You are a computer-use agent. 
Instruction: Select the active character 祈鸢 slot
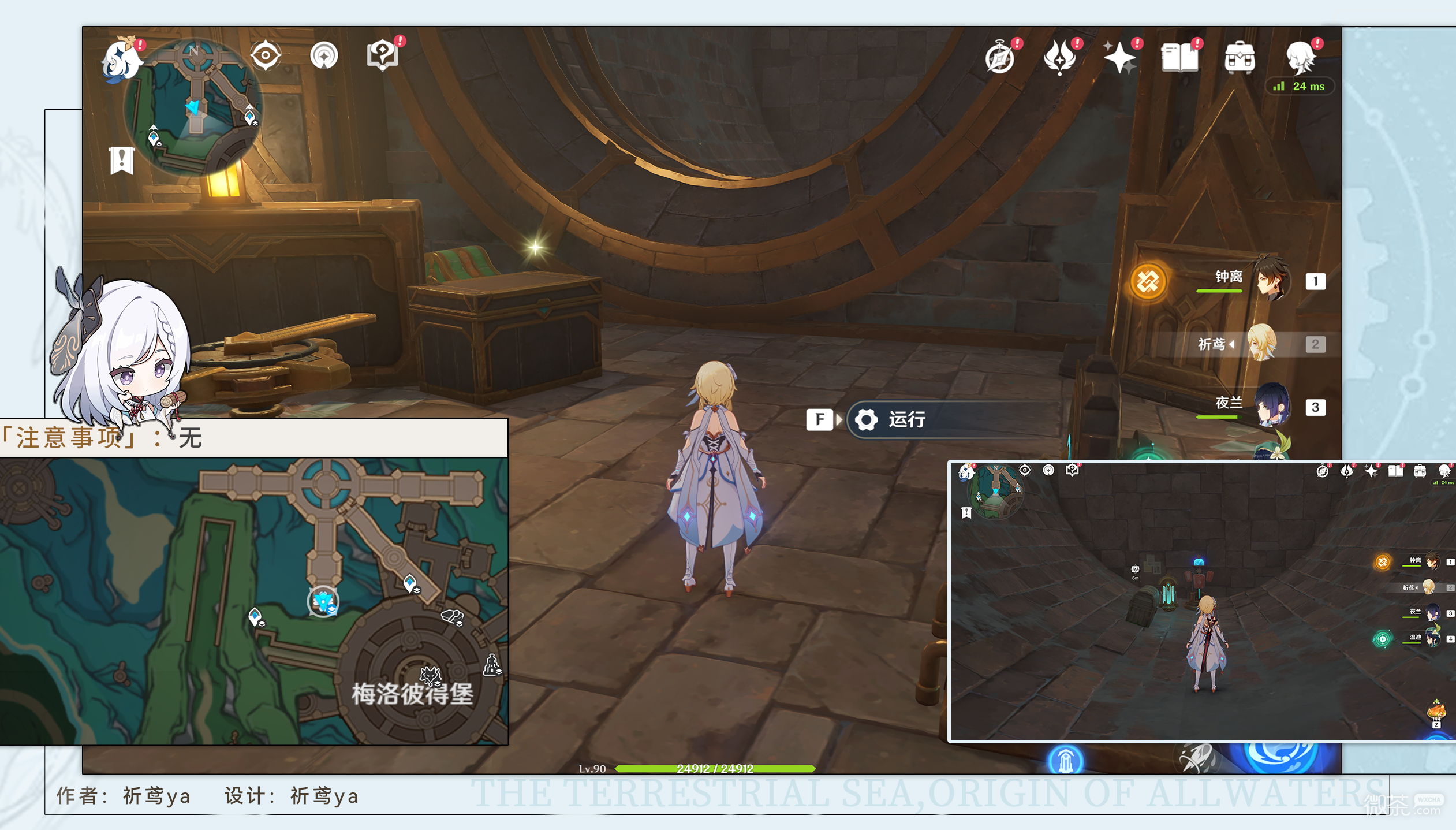tap(1260, 344)
